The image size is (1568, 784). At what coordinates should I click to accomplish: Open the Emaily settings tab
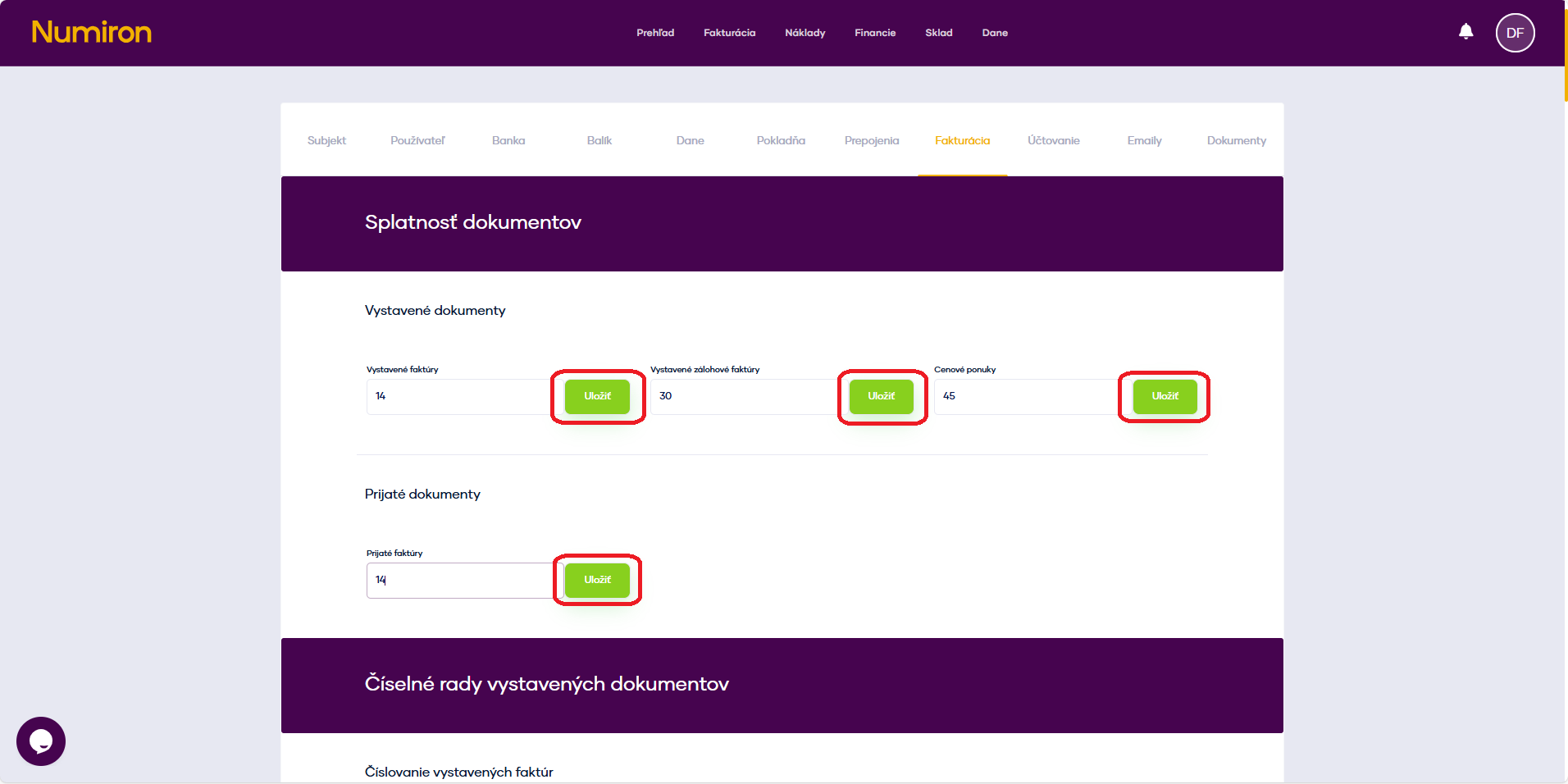(x=1144, y=140)
